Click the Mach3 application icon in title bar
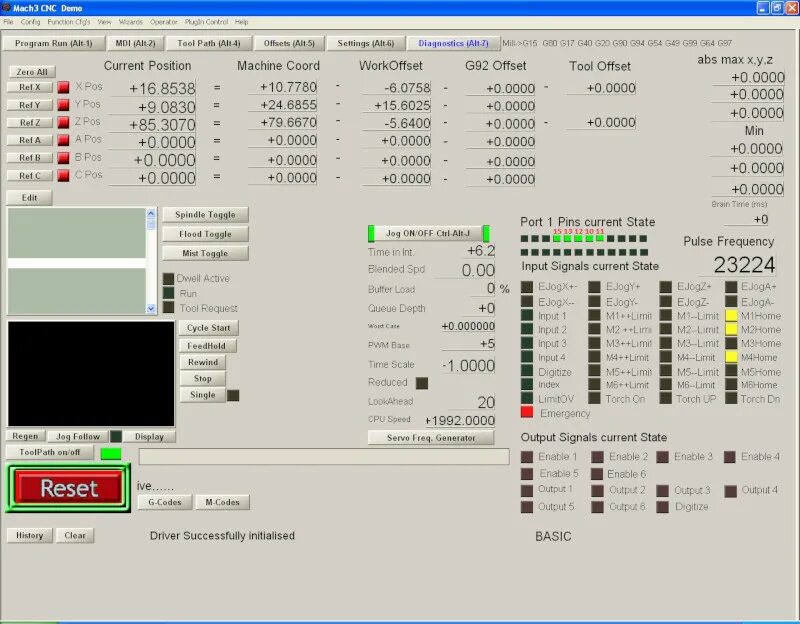This screenshot has height=624, width=800. tap(6, 8)
